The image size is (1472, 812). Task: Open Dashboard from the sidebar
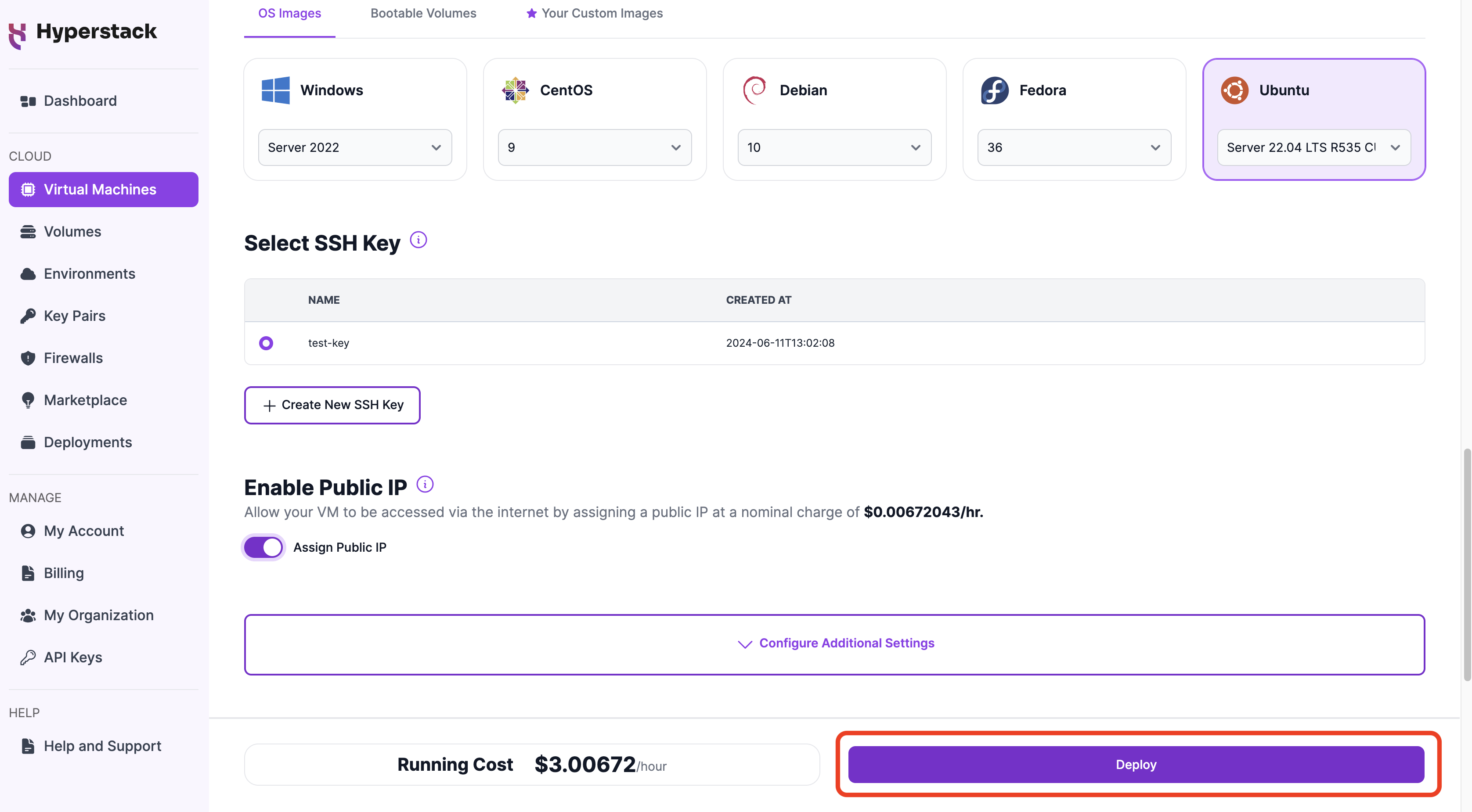point(104,101)
